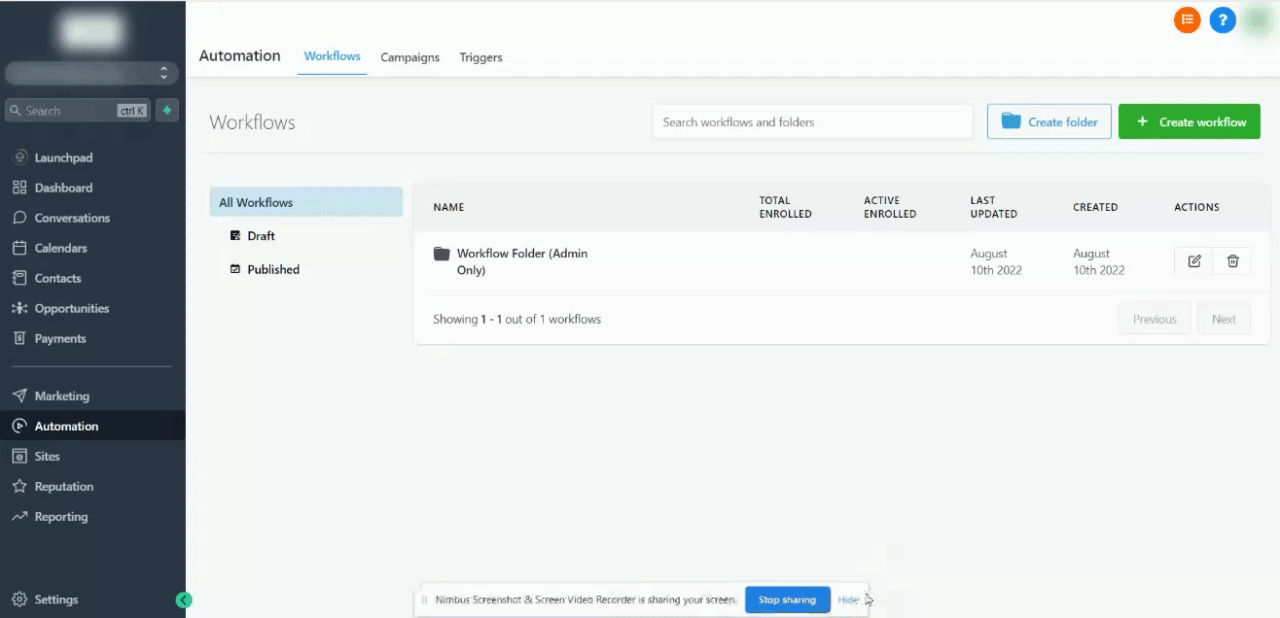This screenshot has height=618, width=1280.
Task: Open the account switcher dropdown
Action: click(92, 73)
